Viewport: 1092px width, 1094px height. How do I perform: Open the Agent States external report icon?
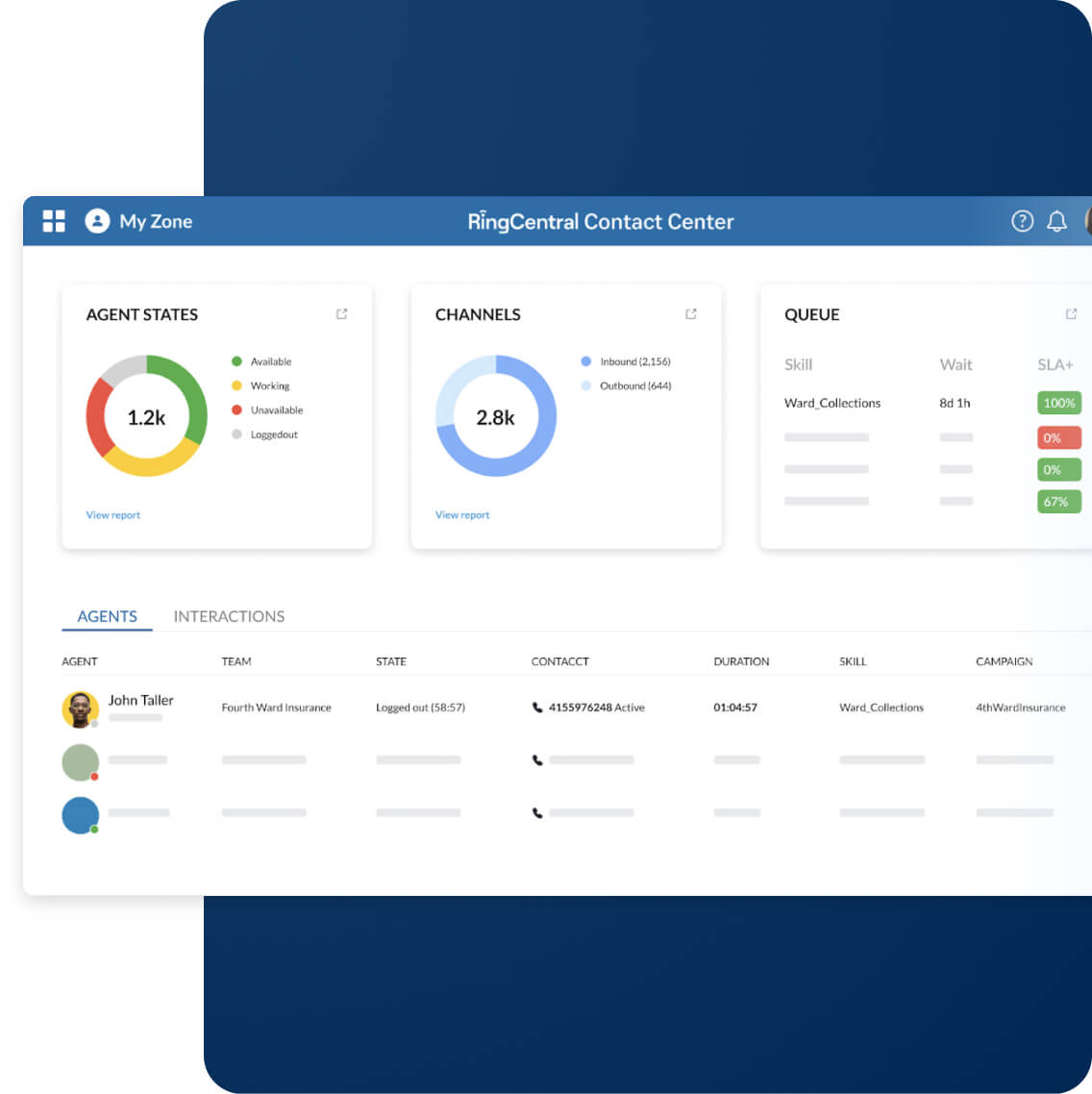coord(341,313)
